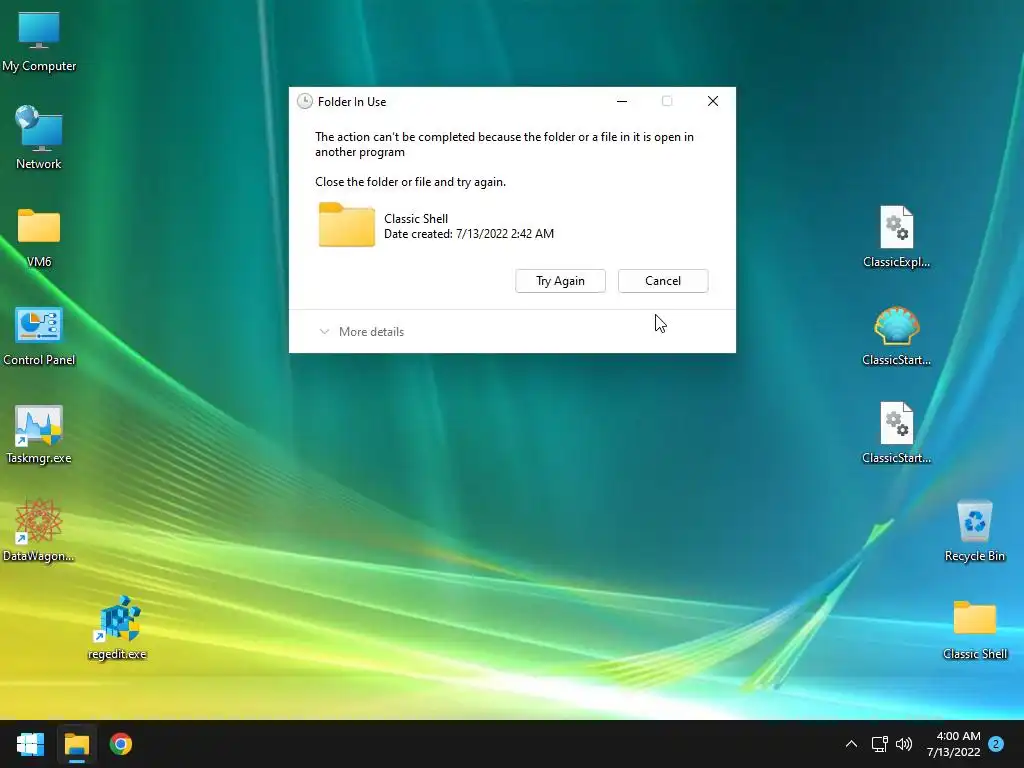Click Cancel in Folder In Use dialog
The image size is (1024, 768).
[x=663, y=281]
